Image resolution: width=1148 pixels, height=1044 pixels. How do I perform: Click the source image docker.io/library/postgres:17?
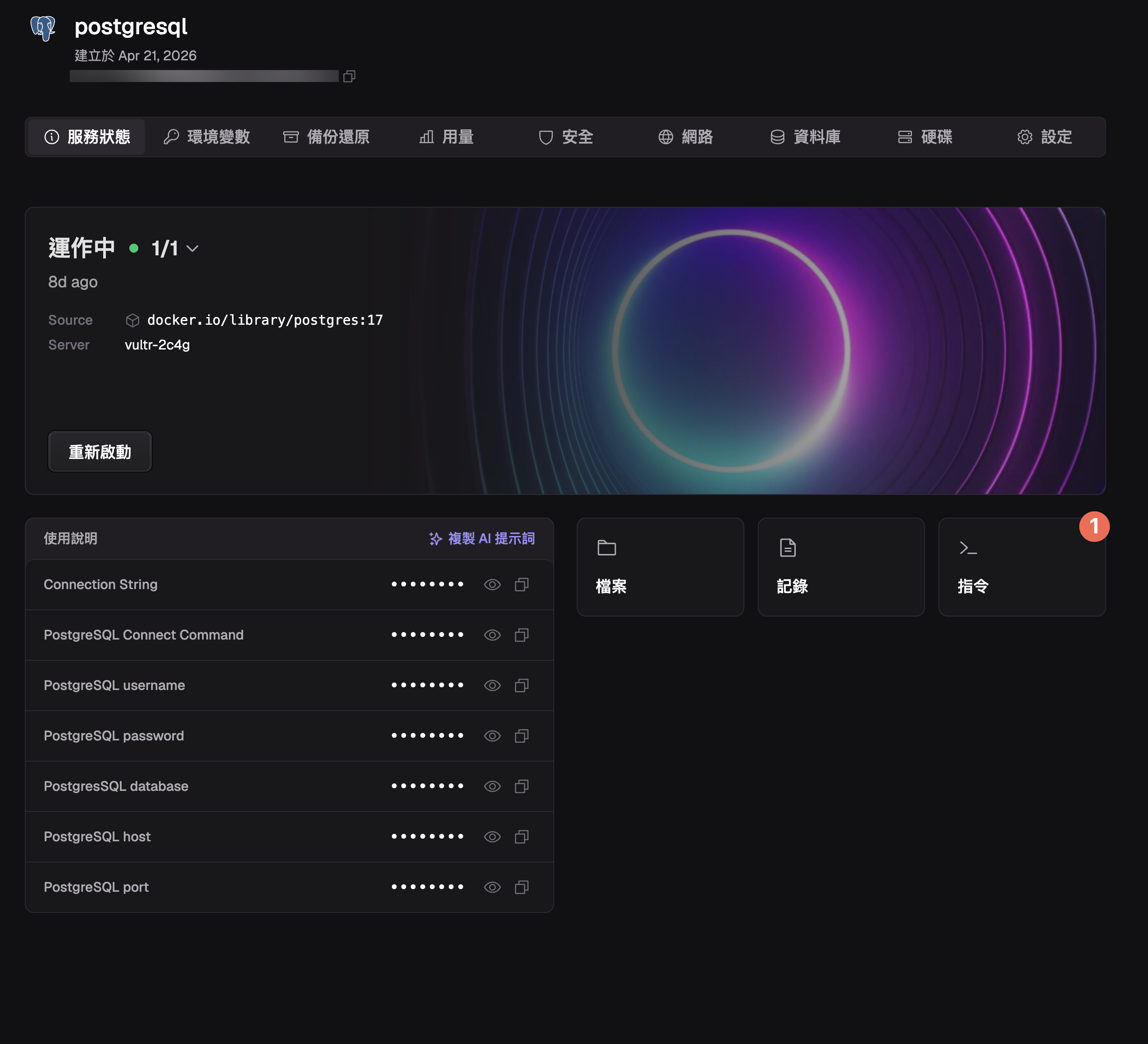click(265, 321)
